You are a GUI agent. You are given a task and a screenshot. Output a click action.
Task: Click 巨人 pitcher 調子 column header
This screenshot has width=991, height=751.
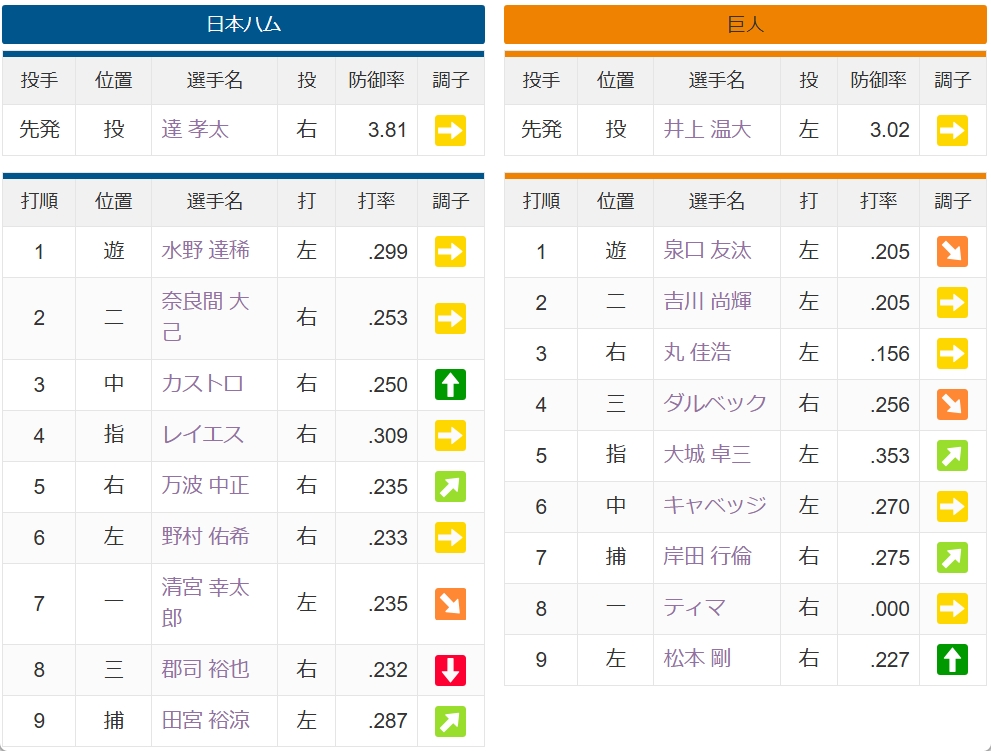[952, 80]
